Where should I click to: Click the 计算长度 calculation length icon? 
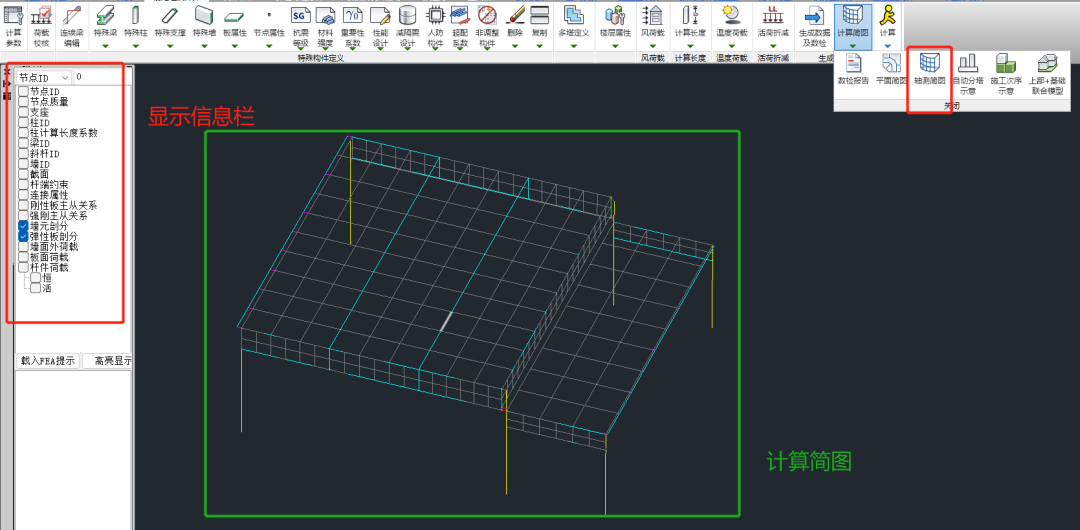pos(690,15)
